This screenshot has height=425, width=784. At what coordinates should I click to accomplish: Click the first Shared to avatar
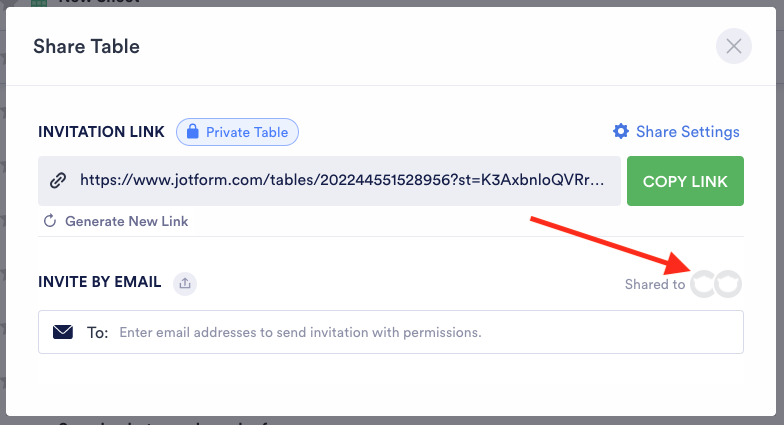coord(704,284)
